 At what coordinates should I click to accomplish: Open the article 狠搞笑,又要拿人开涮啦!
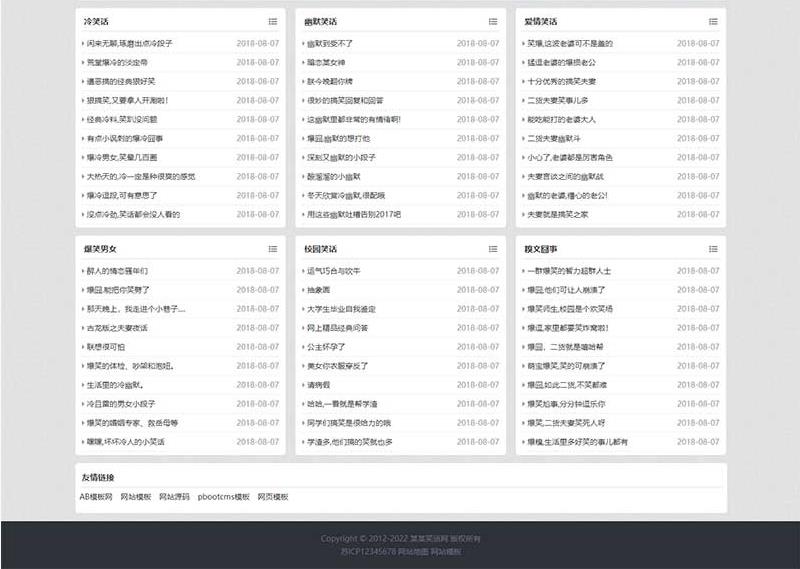tap(128, 100)
